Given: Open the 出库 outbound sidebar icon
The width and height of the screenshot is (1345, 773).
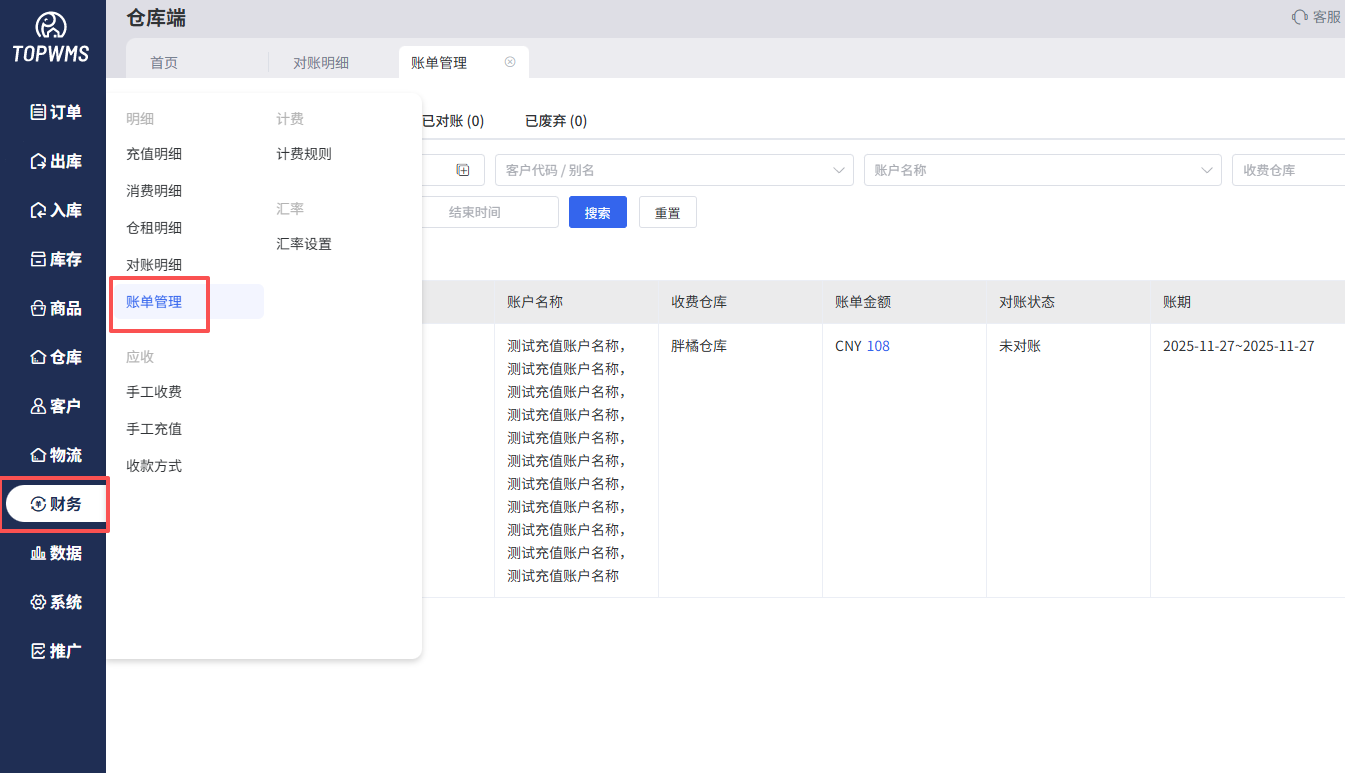Looking at the screenshot, I should (39, 161).
